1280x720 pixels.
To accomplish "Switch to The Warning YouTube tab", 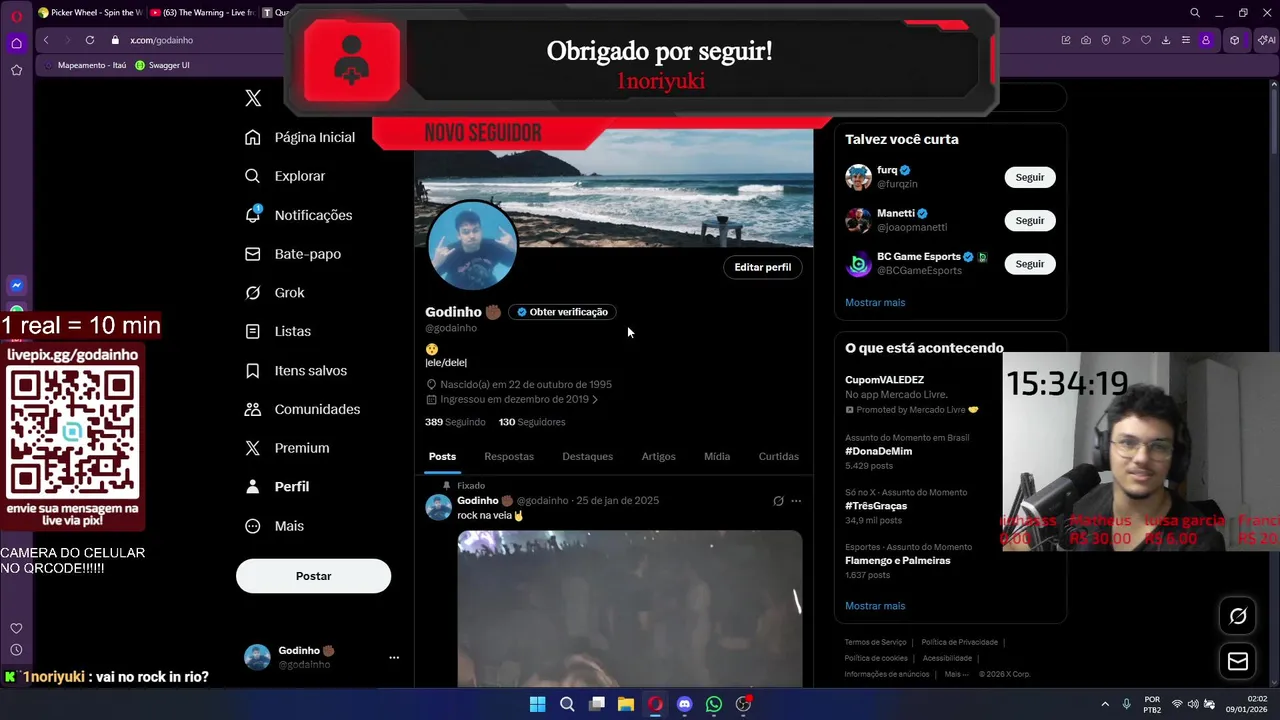I will pos(202,13).
